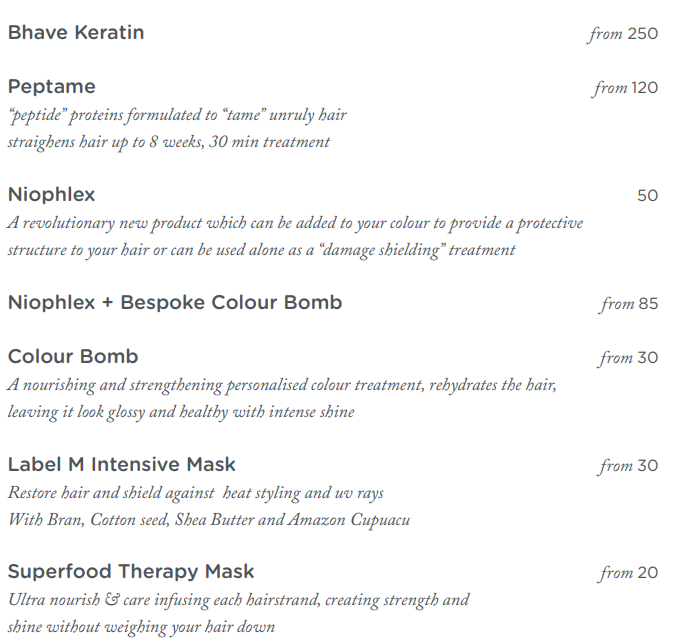Click the "peptide" proteins description line
Image resolution: width=680 pixels, height=641 pixels.
pyautogui.click(x=177, y=115)
